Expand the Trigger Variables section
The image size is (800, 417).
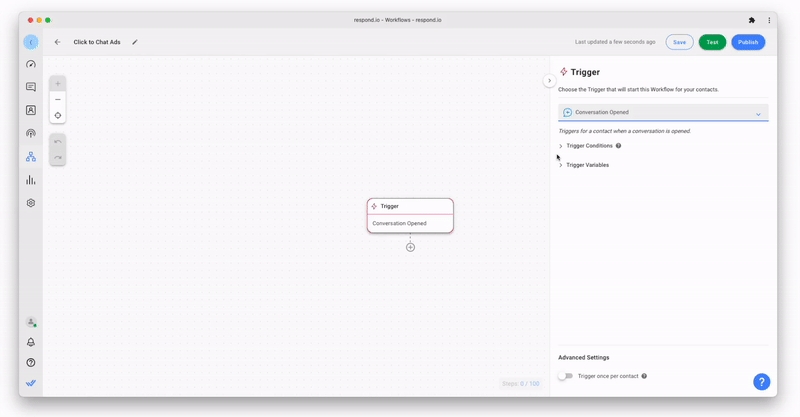[x=587, y=165]
